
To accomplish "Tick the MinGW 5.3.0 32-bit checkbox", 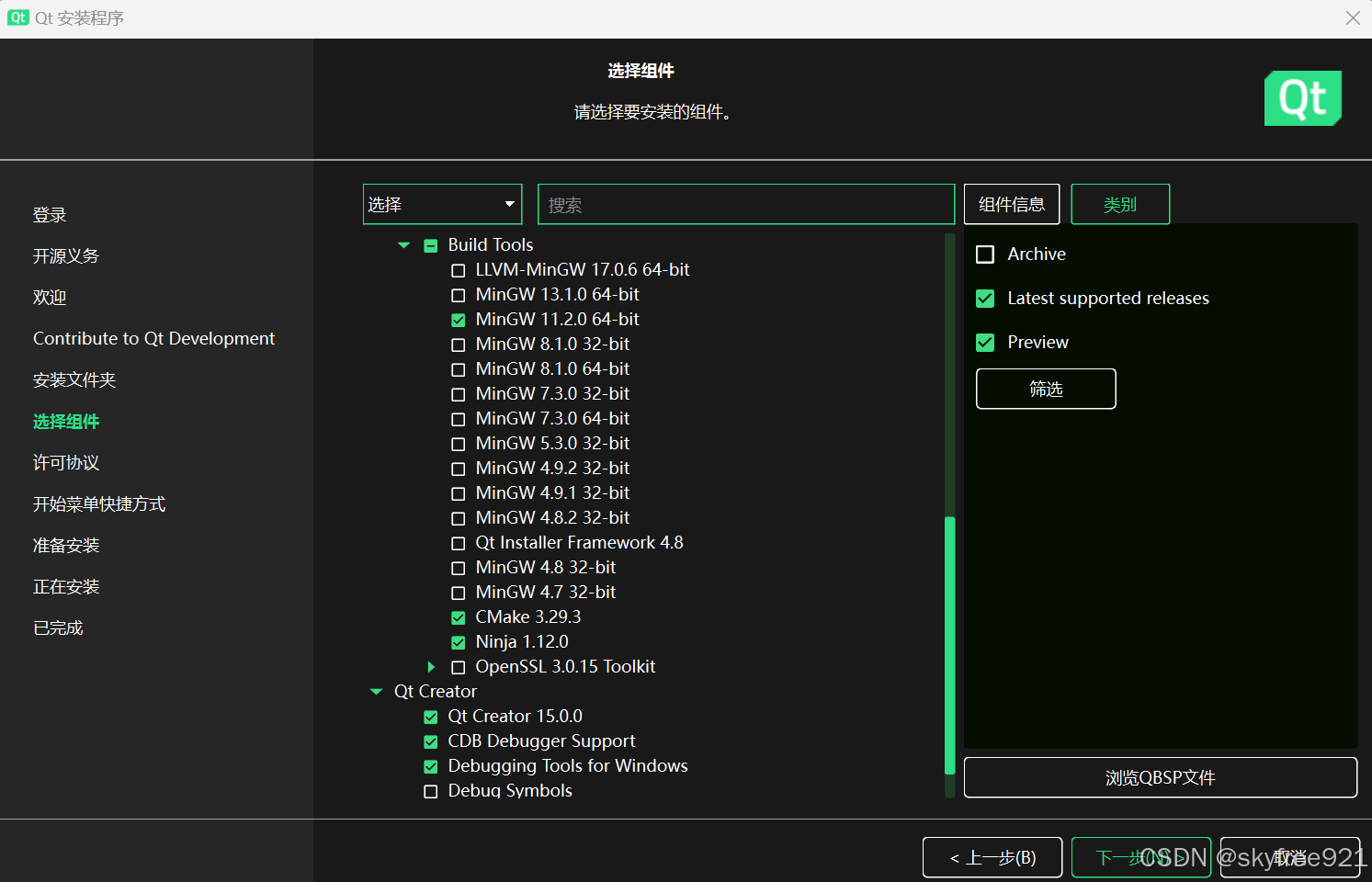I will coord(459,444).
